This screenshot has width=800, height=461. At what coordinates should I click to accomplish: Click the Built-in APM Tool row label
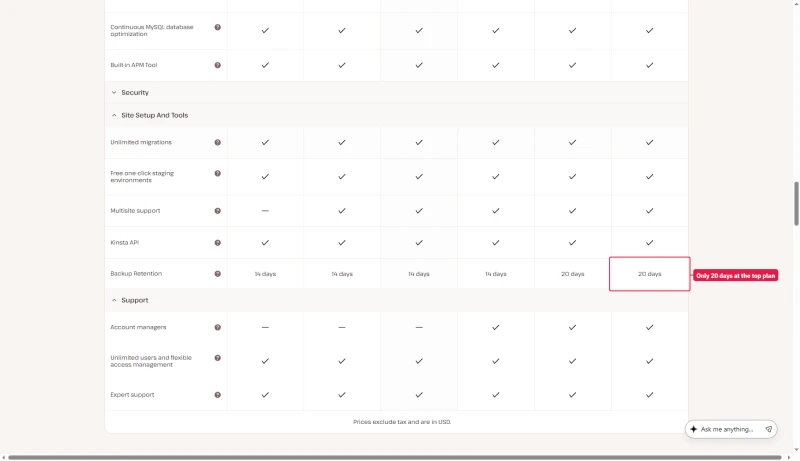tap(134, 65)
